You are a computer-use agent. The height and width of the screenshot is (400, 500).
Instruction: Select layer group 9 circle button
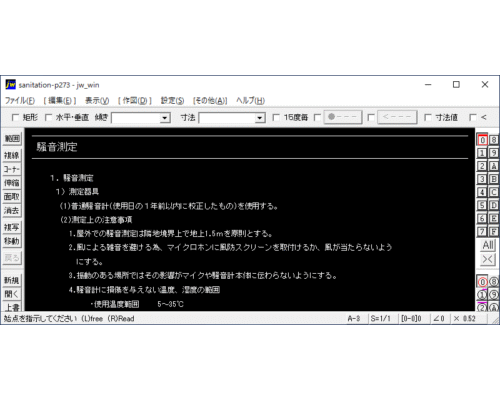click(x=494, y=295)
